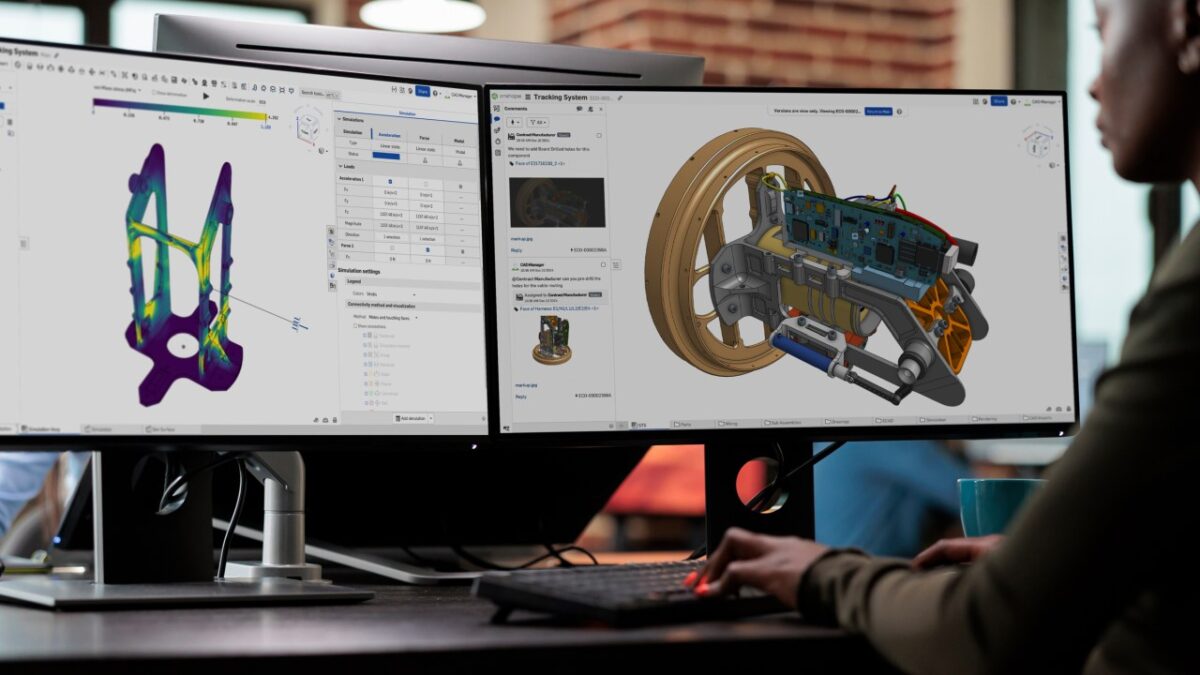The height and width of the screenshot is (675, 1200).
Task: Play the deformation animation on the left monitor
Action: coord(206,96)
